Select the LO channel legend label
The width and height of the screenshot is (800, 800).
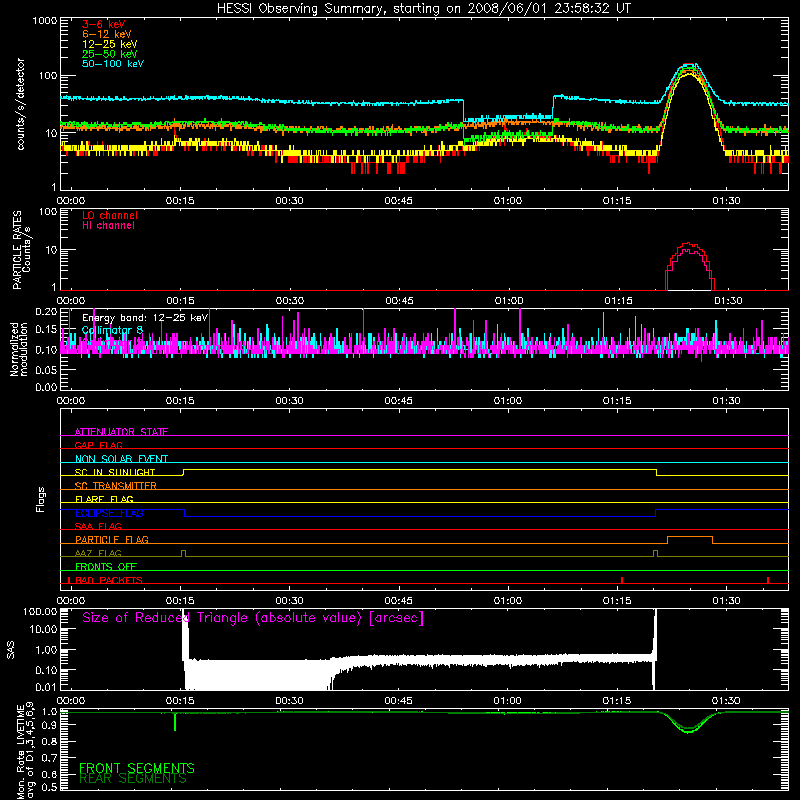[x=110, y=215]
